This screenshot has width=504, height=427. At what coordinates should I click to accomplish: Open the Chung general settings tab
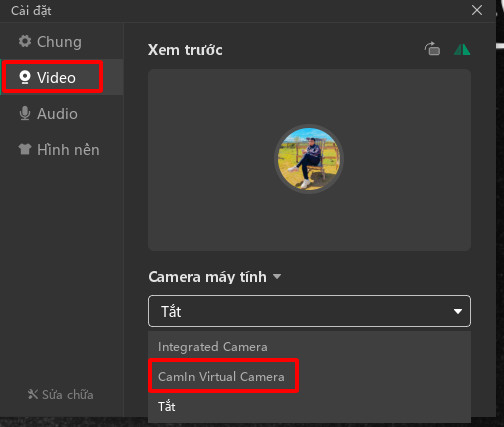(62, 42)
